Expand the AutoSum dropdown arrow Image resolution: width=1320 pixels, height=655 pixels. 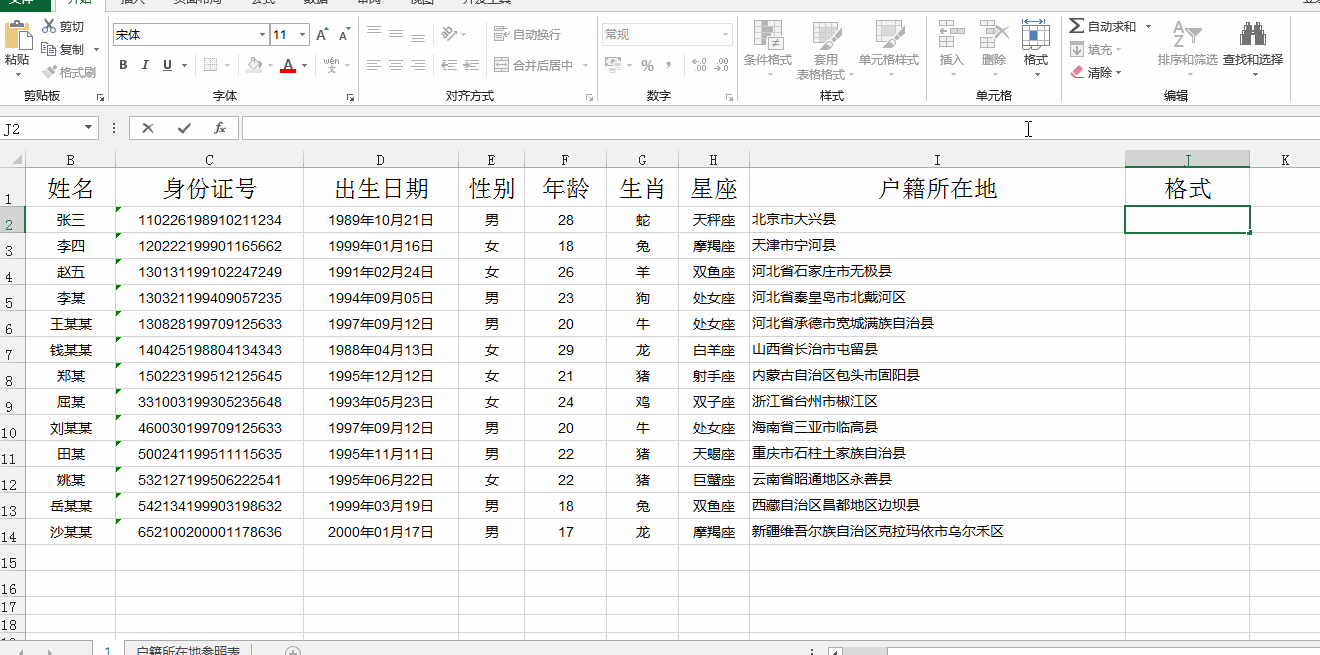1148,26
